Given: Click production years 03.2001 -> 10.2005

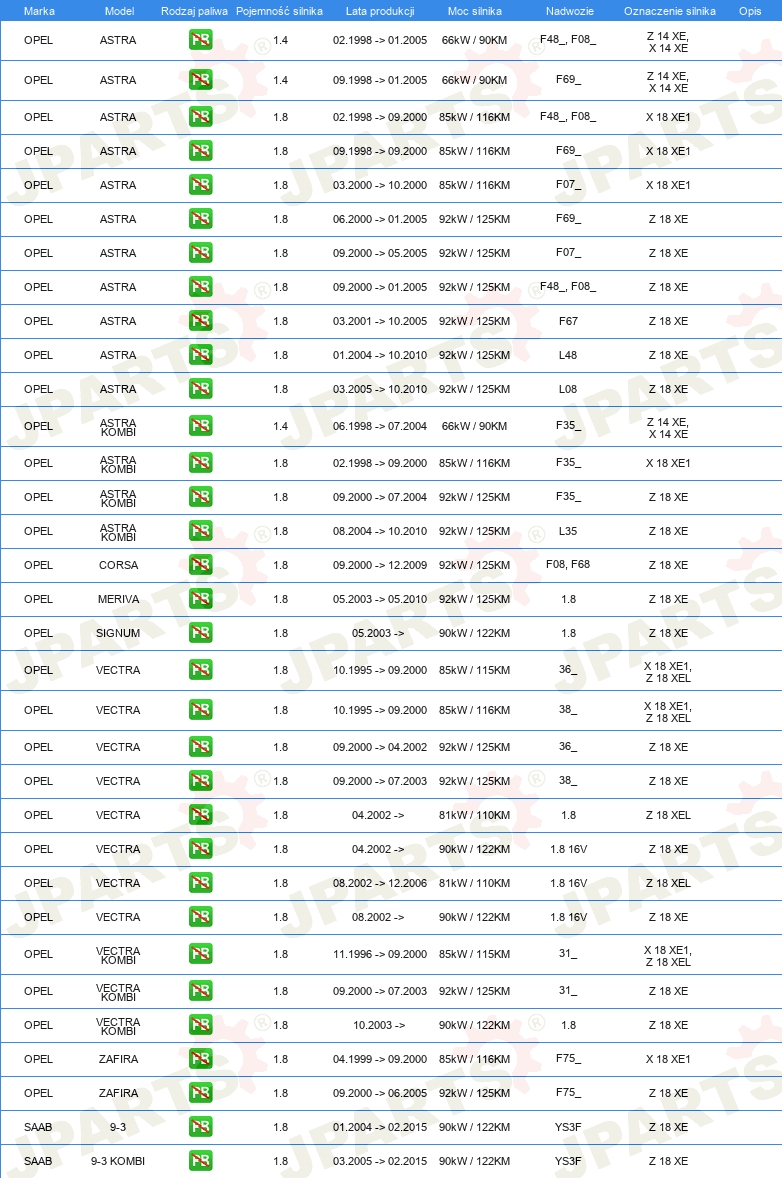Looking at the screenshot, I should tap(380, 321).
